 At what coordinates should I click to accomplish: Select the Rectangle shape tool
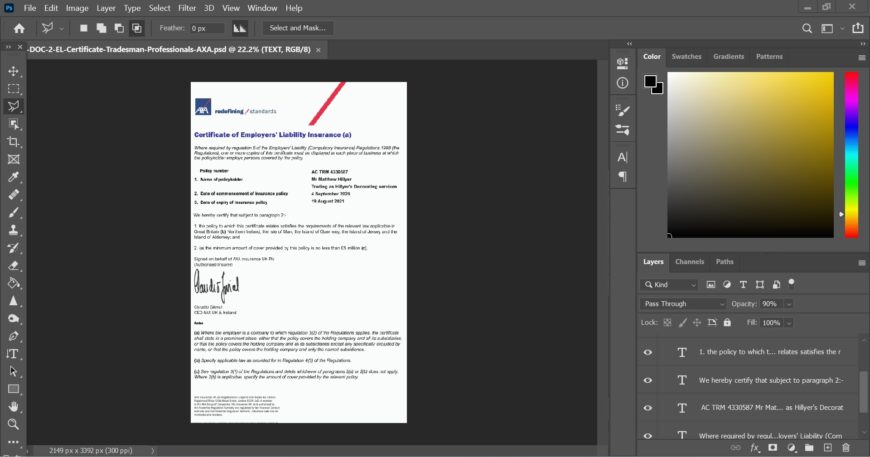[x=13, y=389]
